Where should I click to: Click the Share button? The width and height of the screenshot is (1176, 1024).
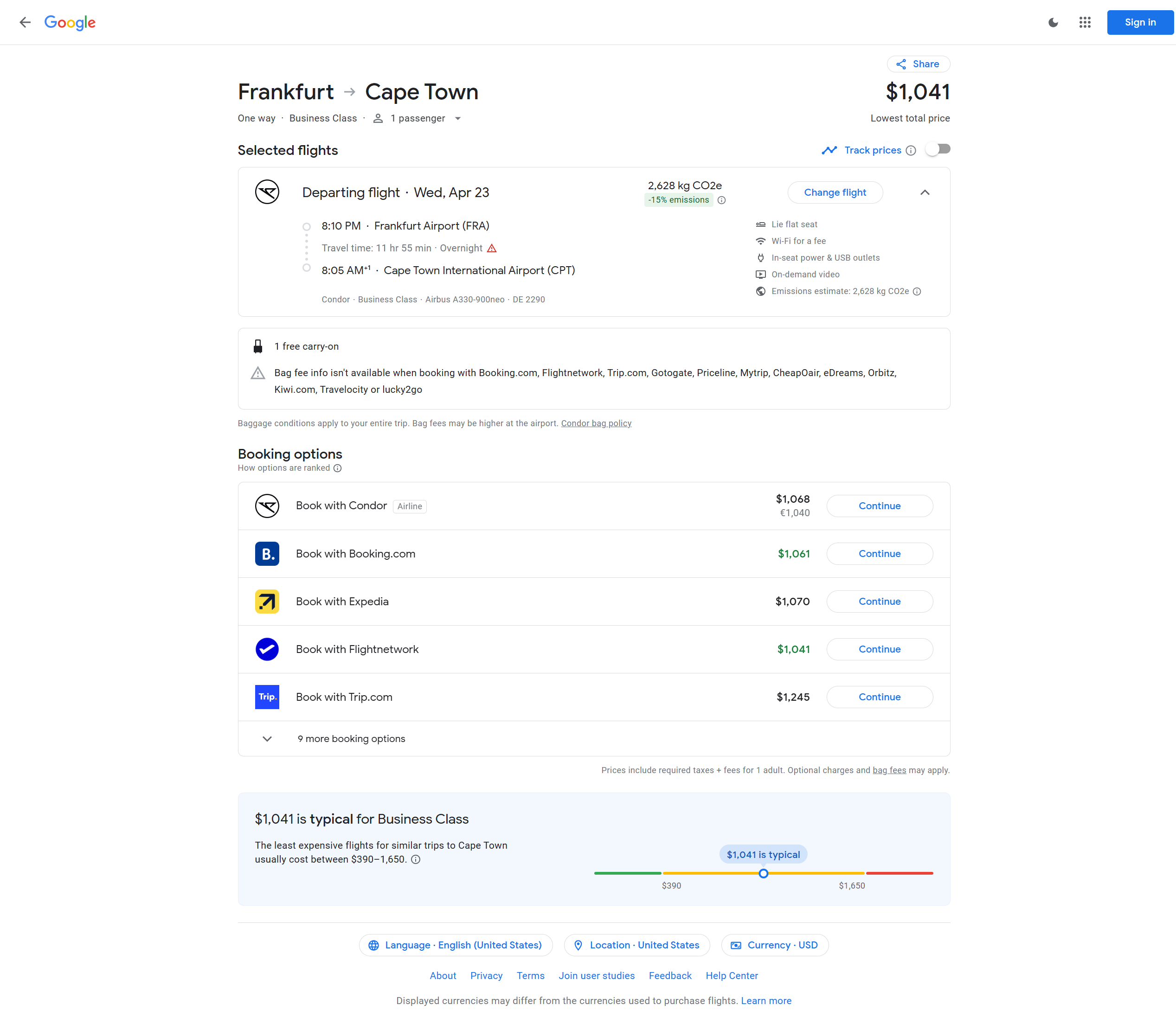[918, 64]
